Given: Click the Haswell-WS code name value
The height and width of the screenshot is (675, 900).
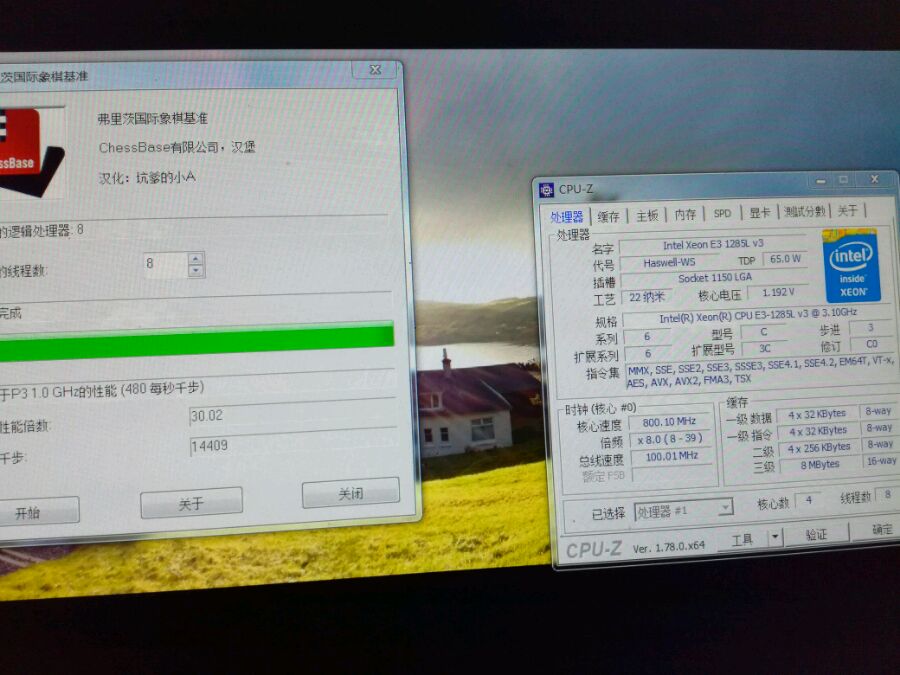Looking at the screenshot, I should [x=669, y=262].
